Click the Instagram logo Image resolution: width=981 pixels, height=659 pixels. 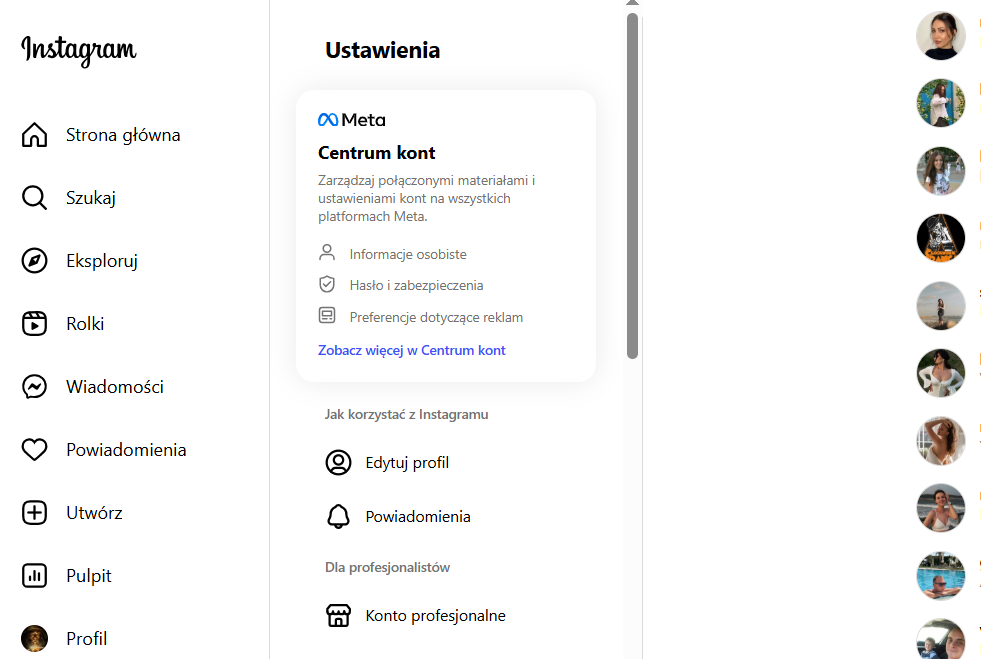tap(79, 49)
